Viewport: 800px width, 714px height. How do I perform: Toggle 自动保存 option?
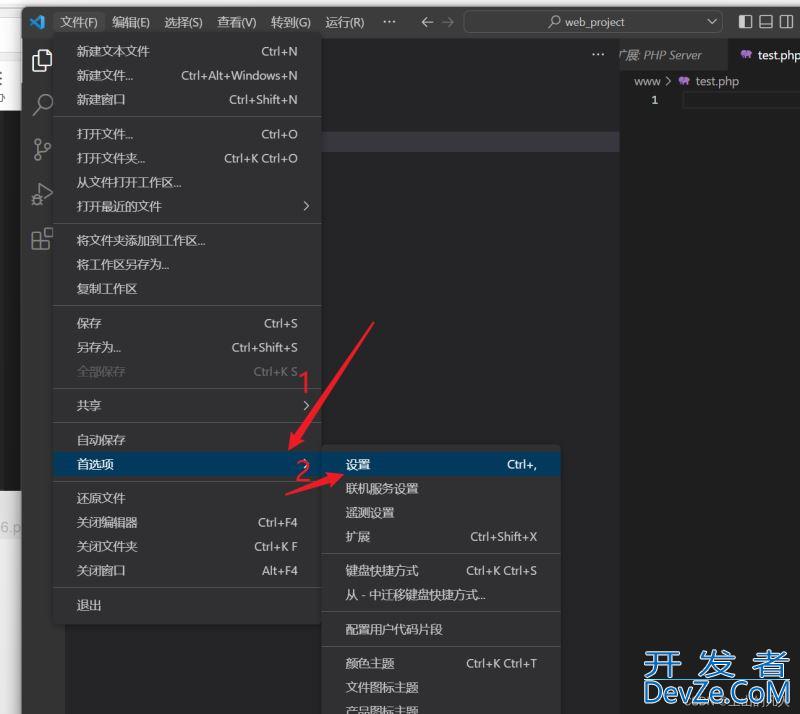point(187,440)
